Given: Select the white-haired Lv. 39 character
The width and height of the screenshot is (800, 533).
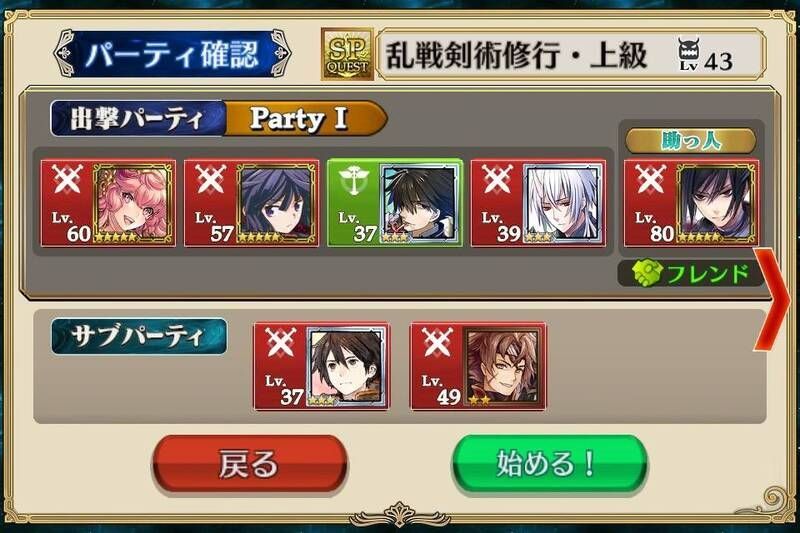Looking at the screenshot, I should point(538,203).
